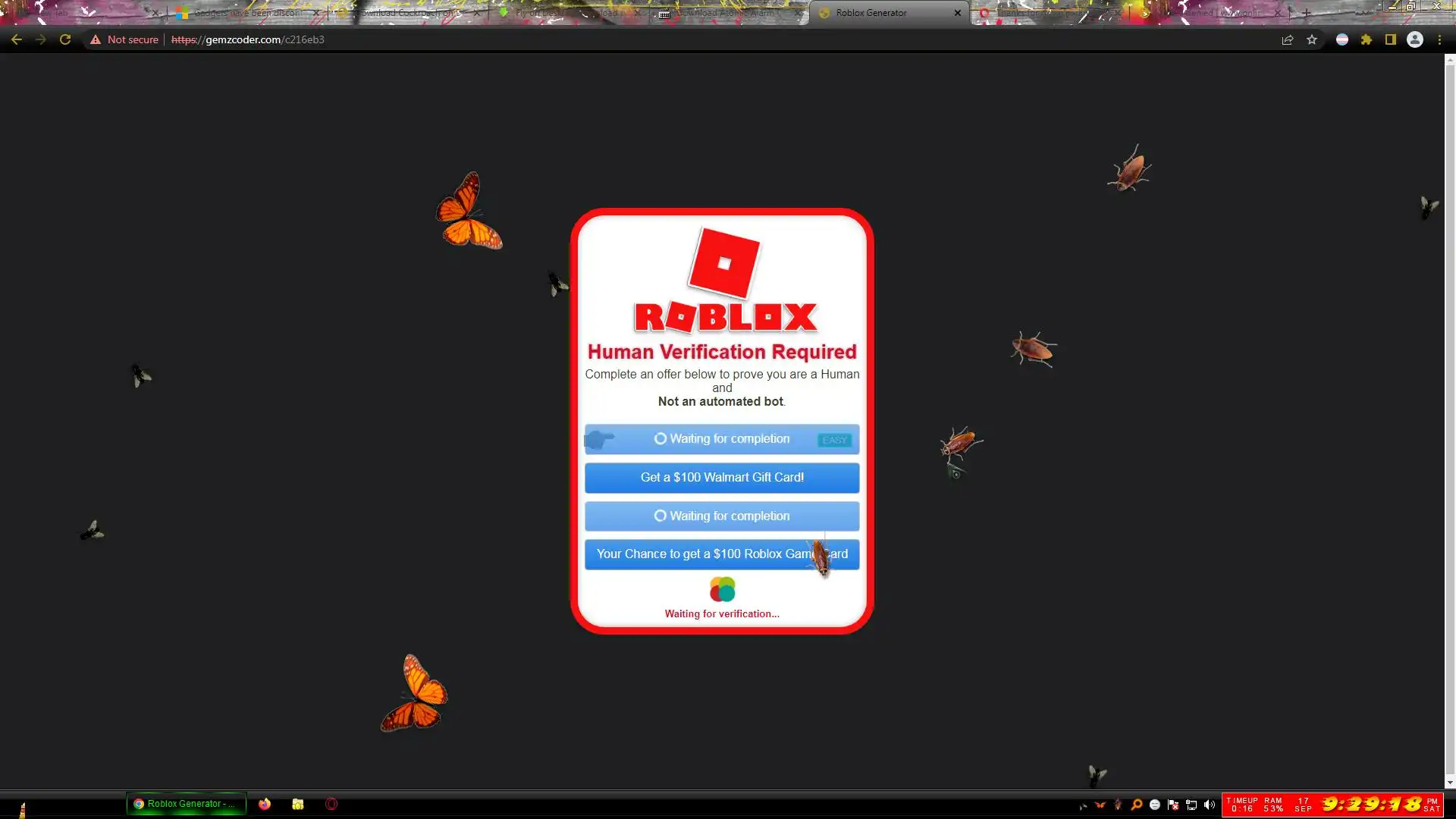Click the Not secure site info warning
This screenshot has height=819, width=1456.
pos(124,39)
